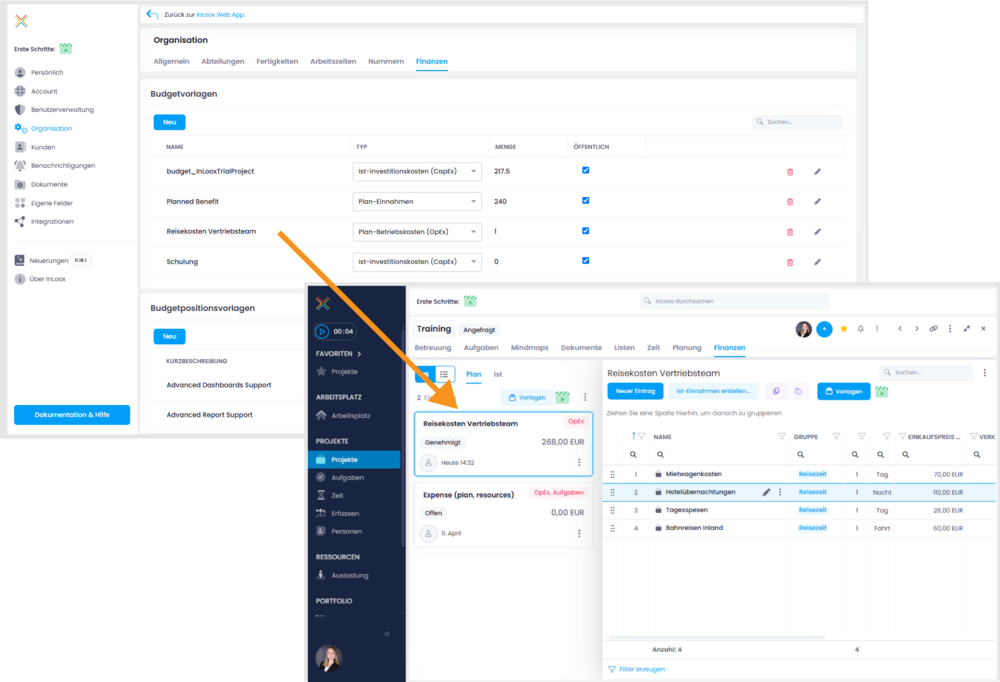The width and height of the screenshot is (1000, 682).
Task: Delete the budget_InLooxTrialProject template
Action: pyautogui.click(x=790, y=172)
